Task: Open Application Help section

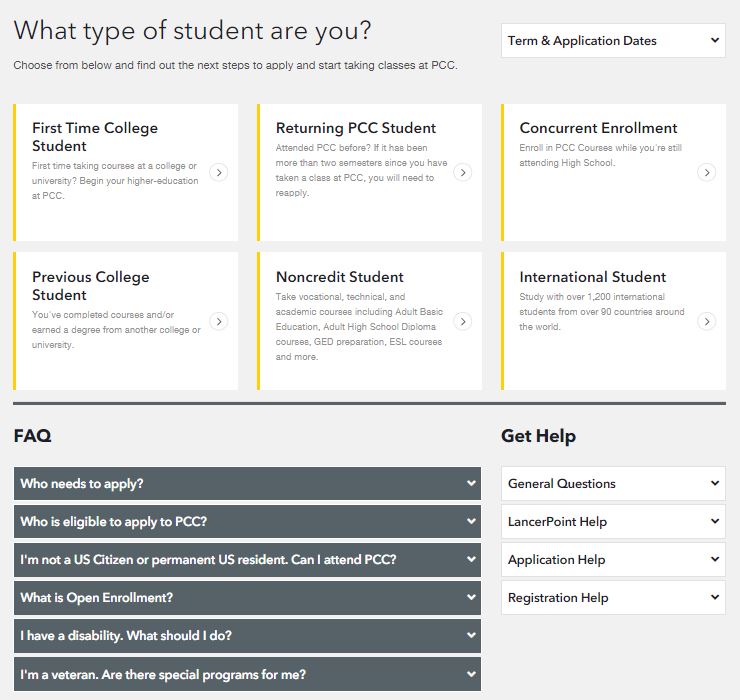Action: coord(613,559)
